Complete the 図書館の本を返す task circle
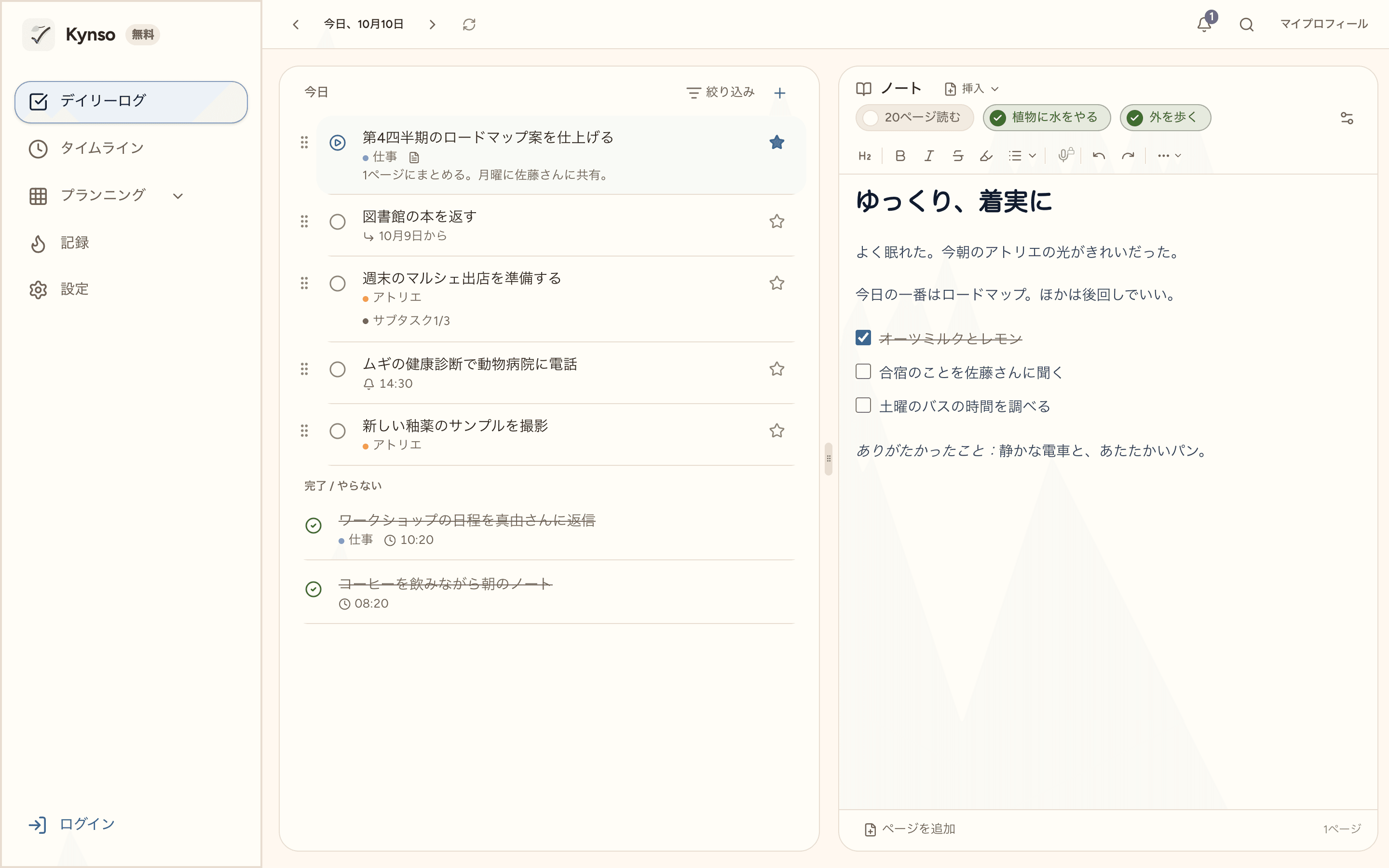This screenshot has height=868, width=1389. click(x=338, y=222)
